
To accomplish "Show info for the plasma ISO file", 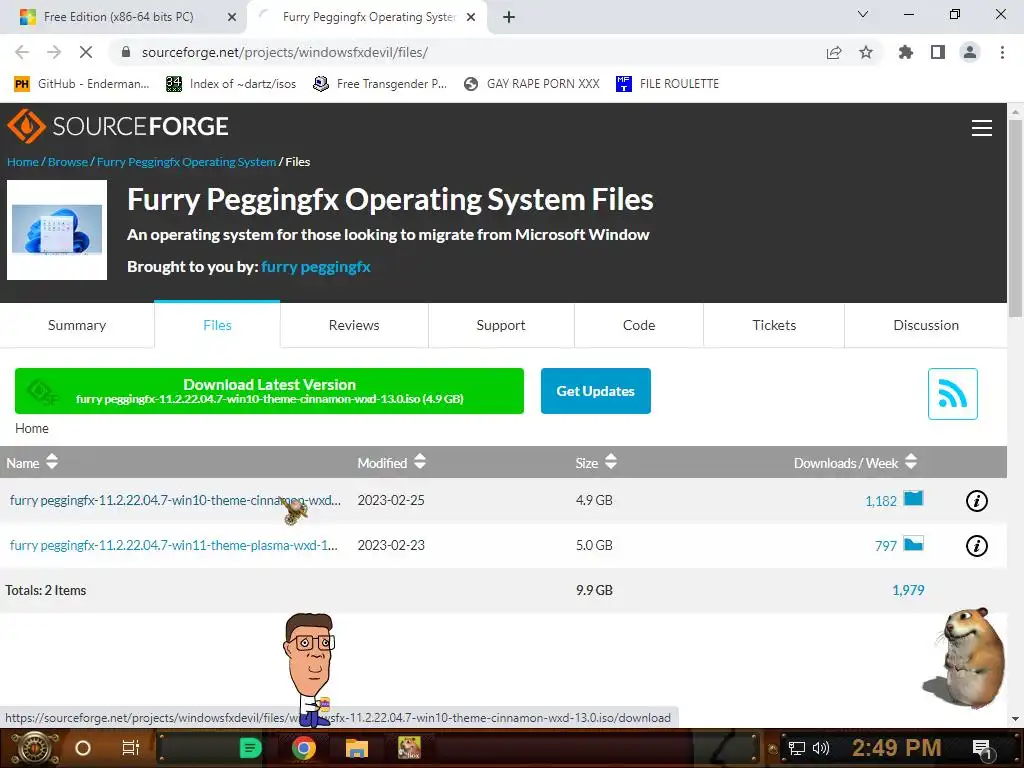I will (x=976, y=545).
